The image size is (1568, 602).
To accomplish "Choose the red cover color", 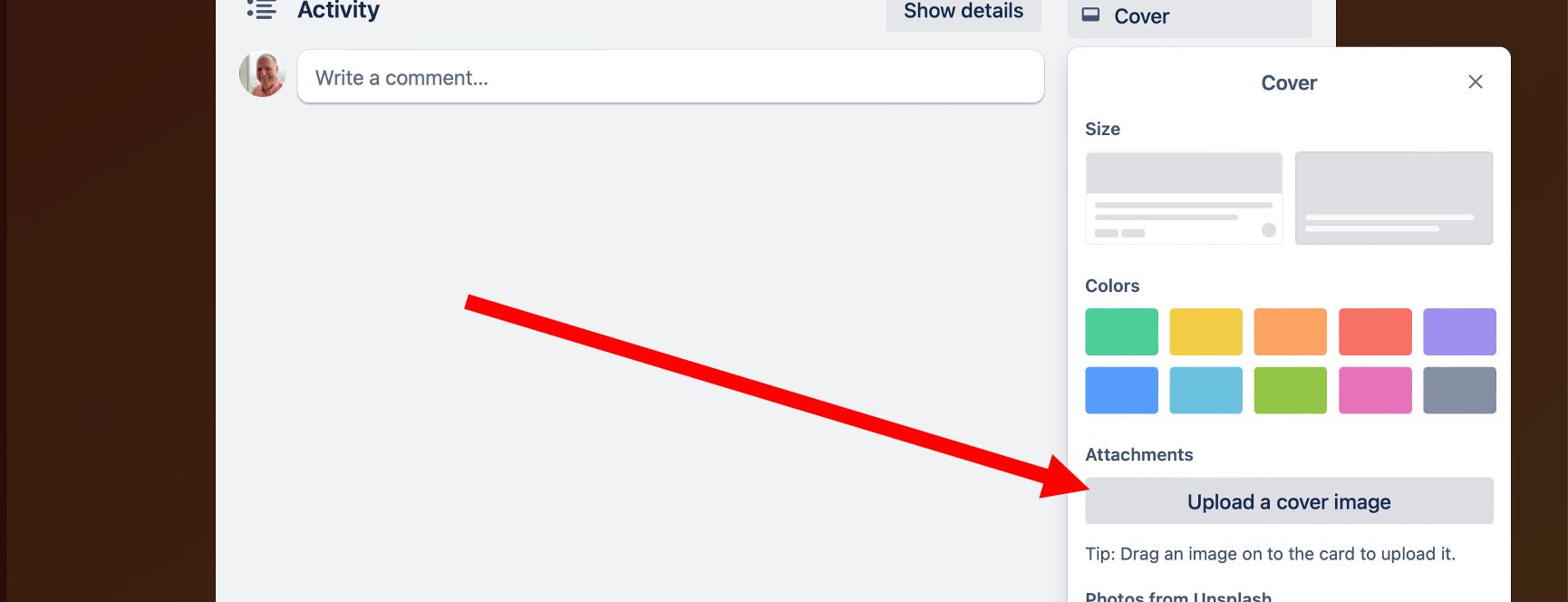I will click(x=1375, y=332).
